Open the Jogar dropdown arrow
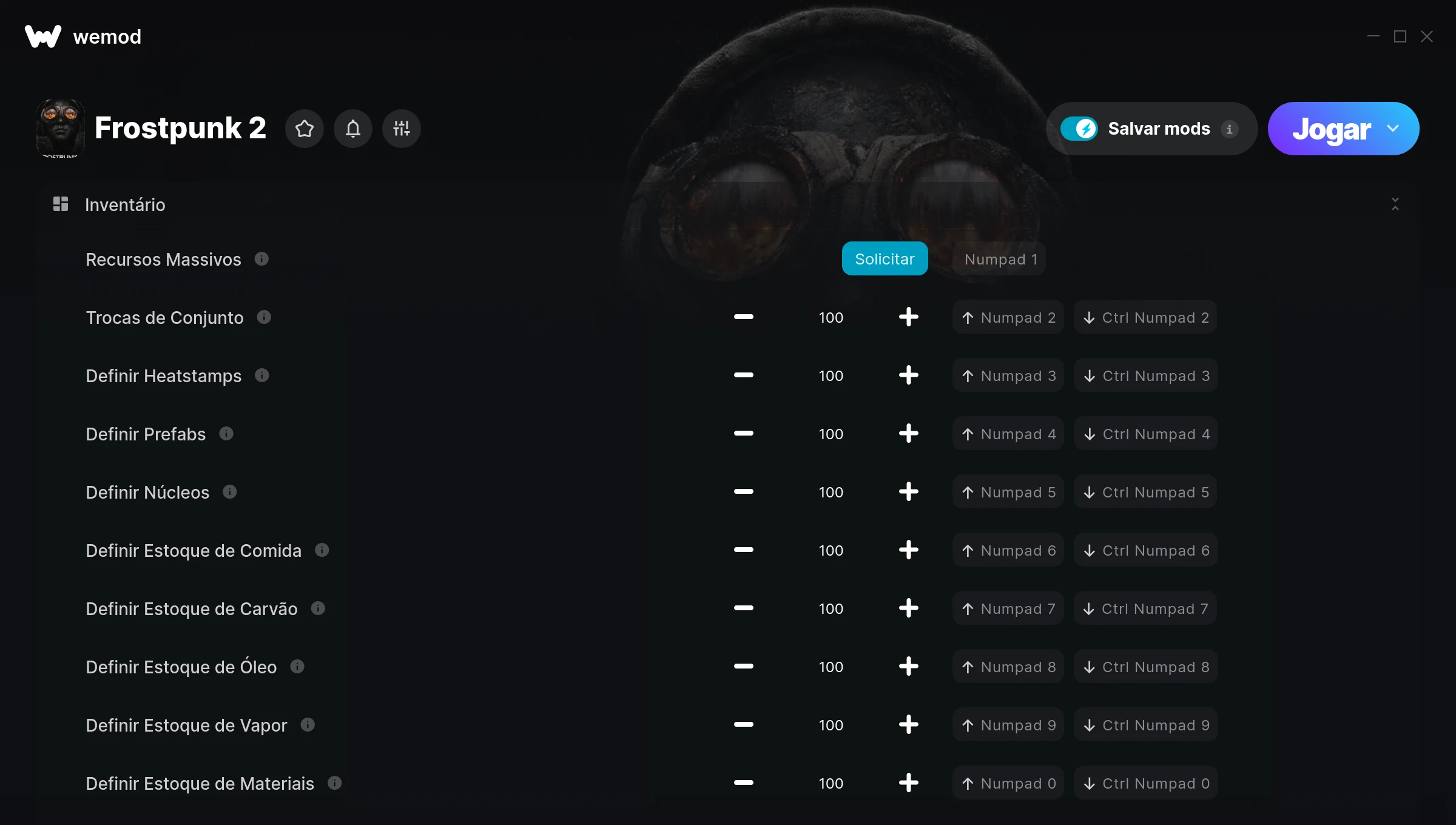 [x=1394, y=129]
